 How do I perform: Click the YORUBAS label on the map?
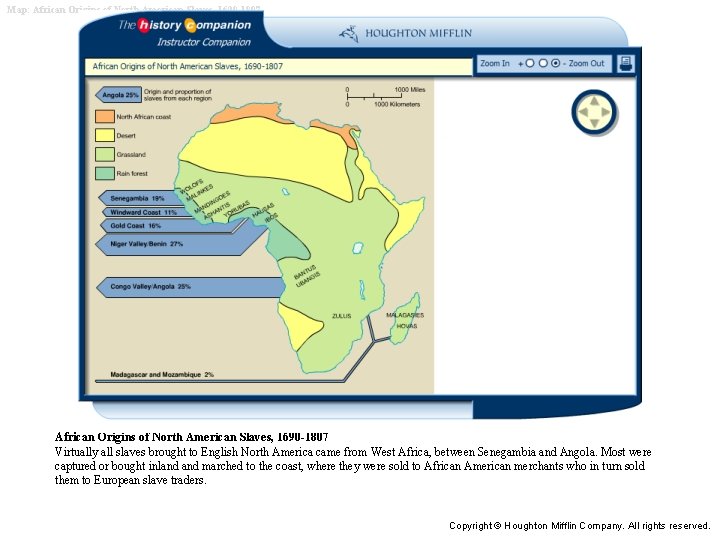point(236,208)
